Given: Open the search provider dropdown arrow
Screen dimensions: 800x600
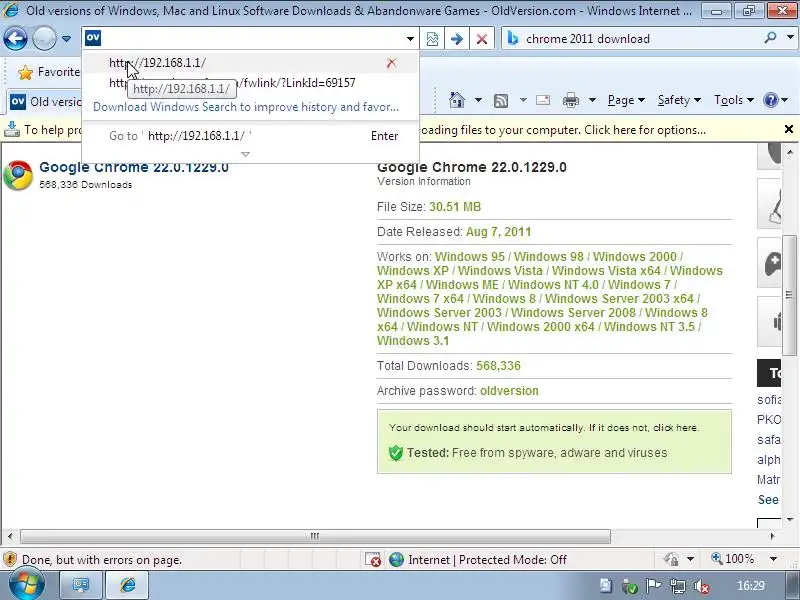Looking at the screenshot, I should click(x=790, y=38).
